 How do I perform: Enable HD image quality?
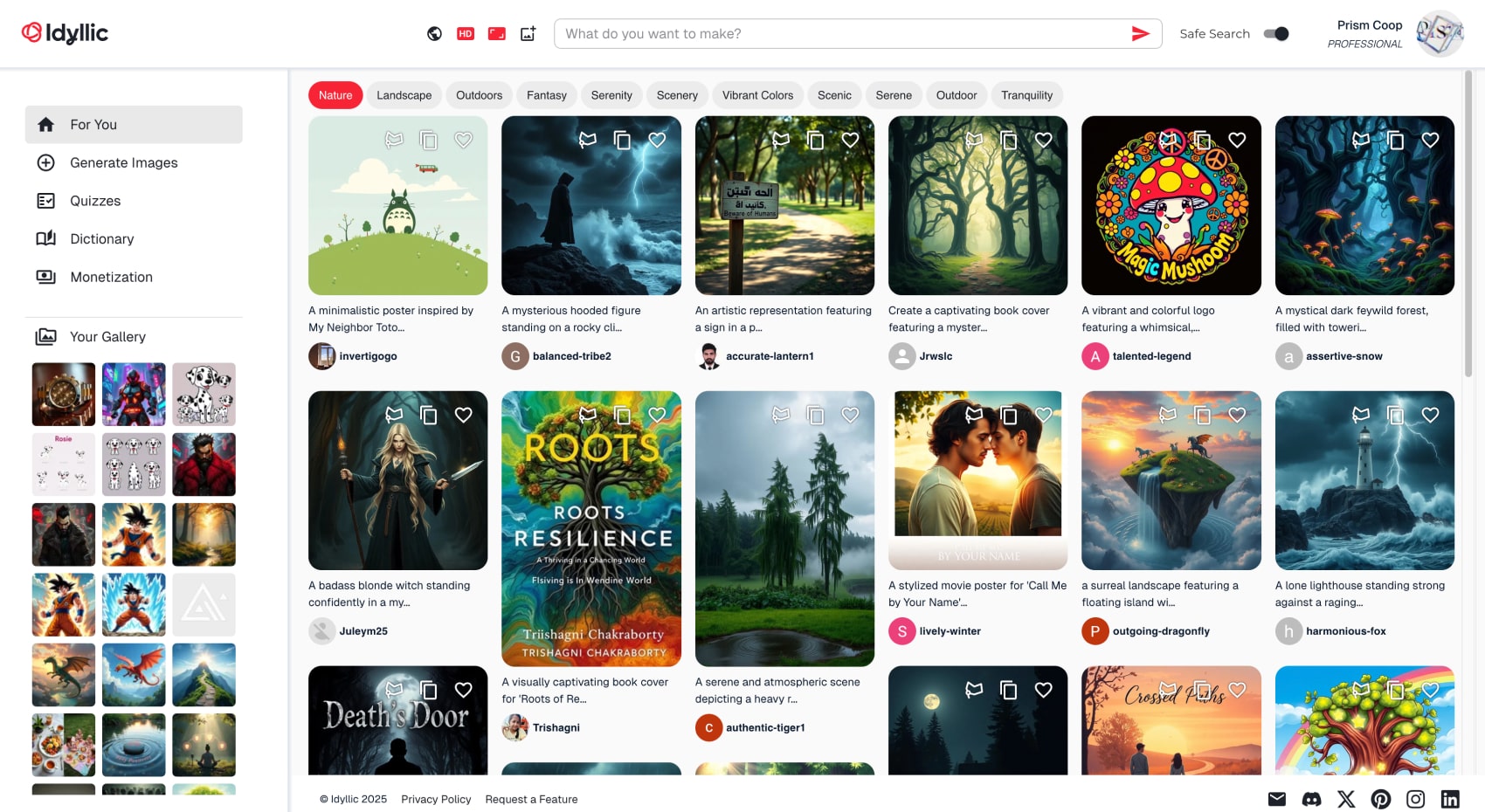(x=466, y=33)
